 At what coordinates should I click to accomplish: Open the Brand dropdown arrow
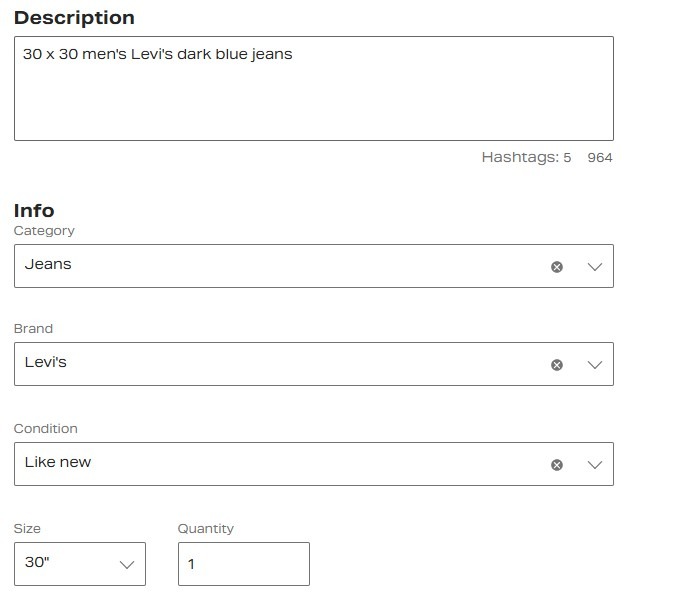tap(594, 365)
